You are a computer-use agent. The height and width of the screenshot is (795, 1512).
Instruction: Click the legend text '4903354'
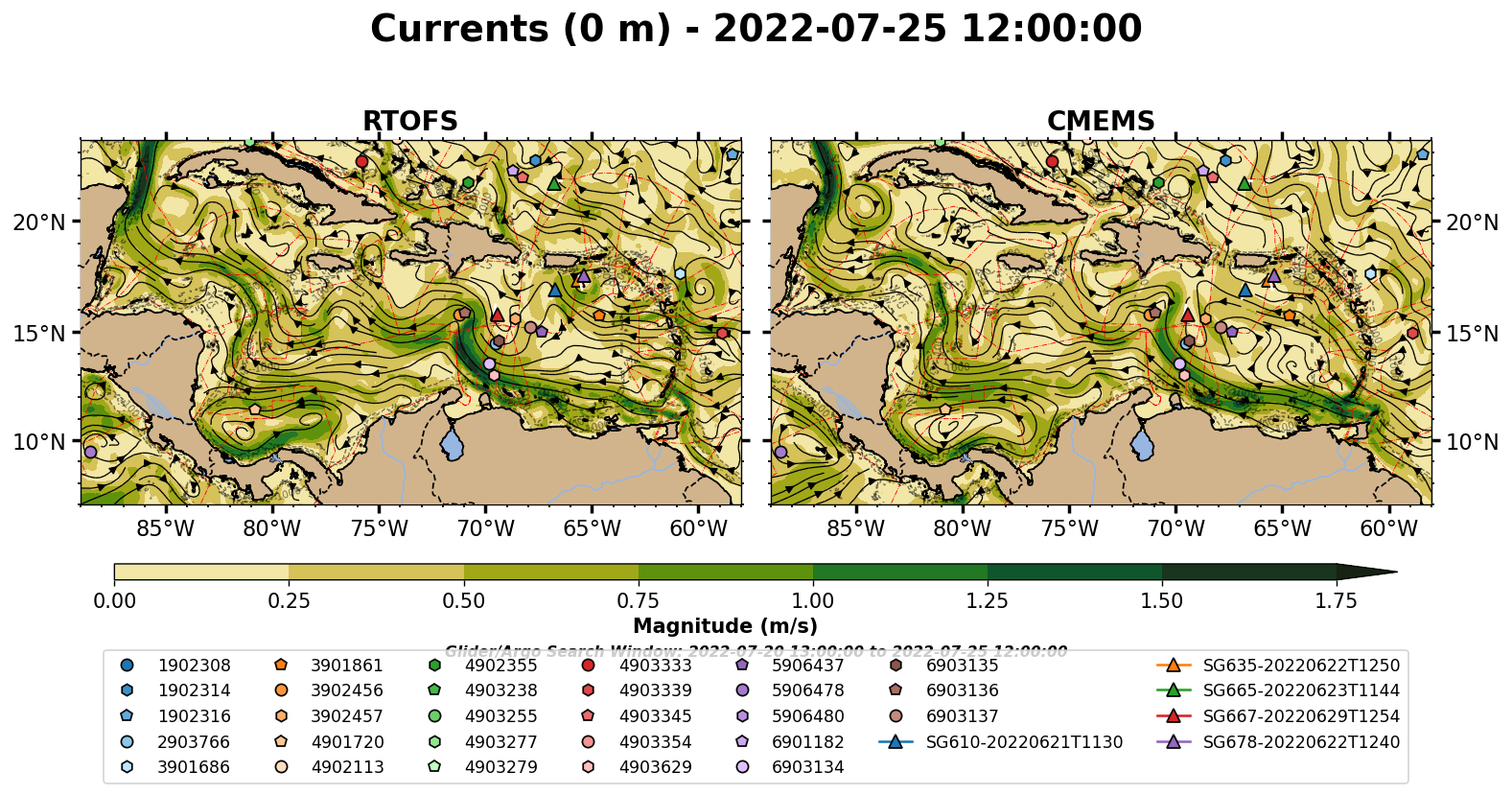[x=655, y=741]
